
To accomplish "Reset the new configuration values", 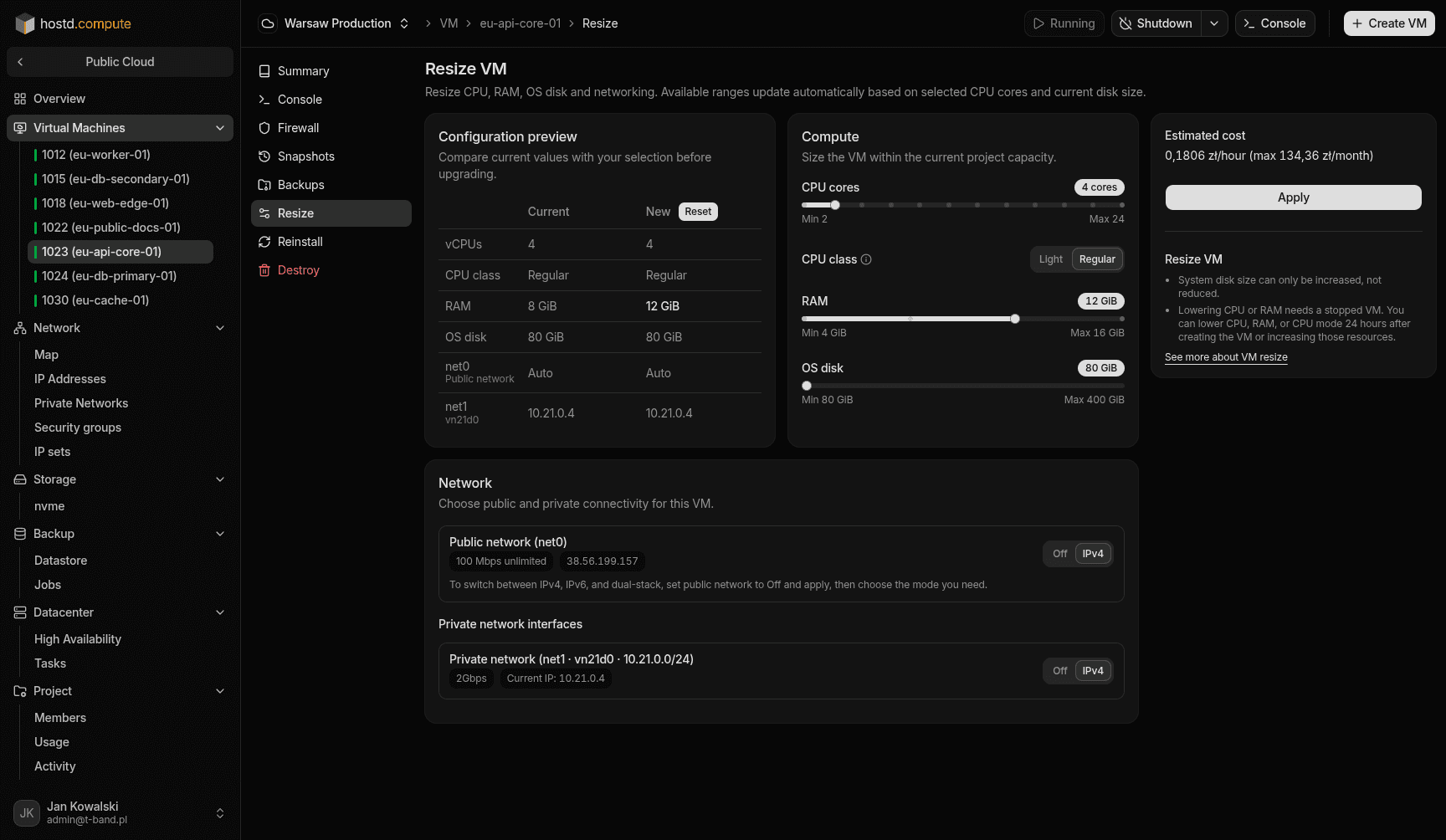I will (698, 212).
